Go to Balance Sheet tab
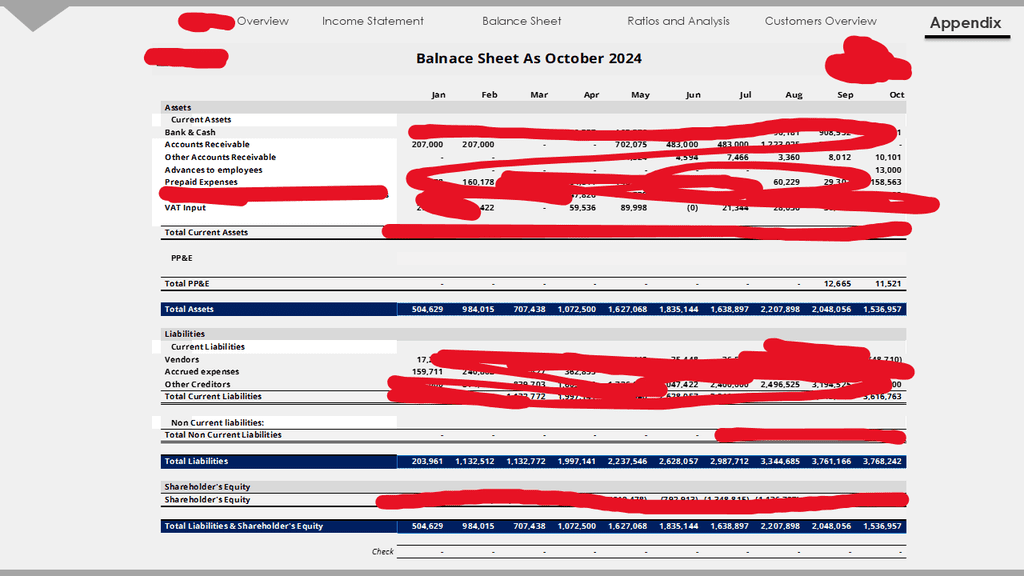The height and width of the screenshot is (576, 1024). pos(521,21)
